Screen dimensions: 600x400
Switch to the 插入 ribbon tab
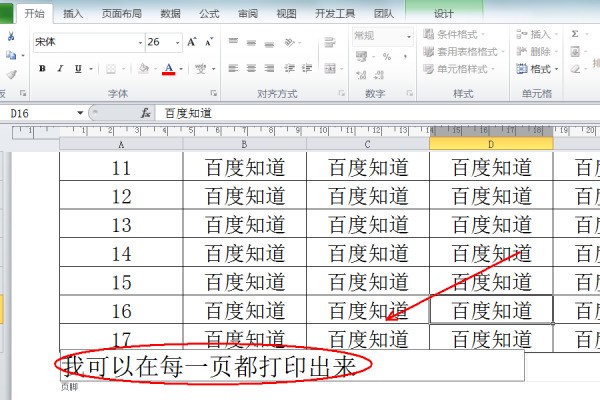[x=73, y=14]
